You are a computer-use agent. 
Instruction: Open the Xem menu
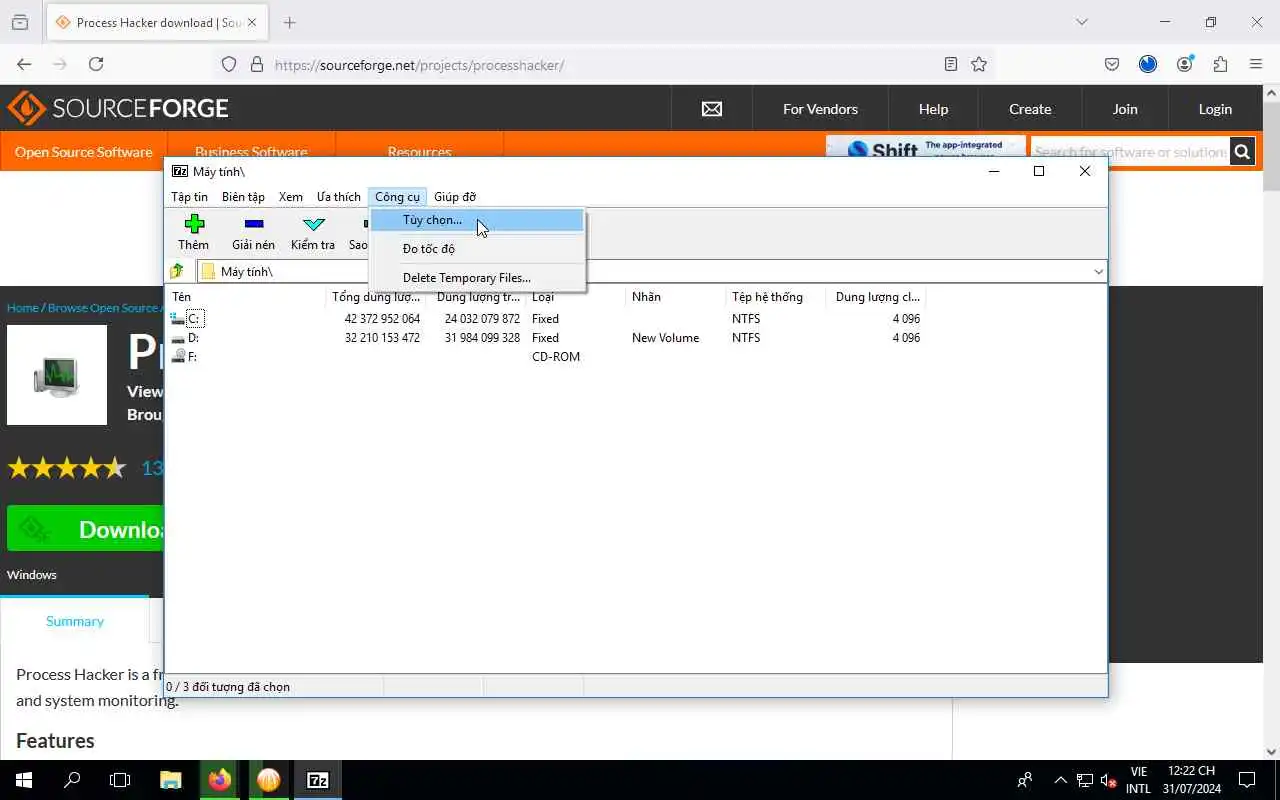tap(291, 197)
